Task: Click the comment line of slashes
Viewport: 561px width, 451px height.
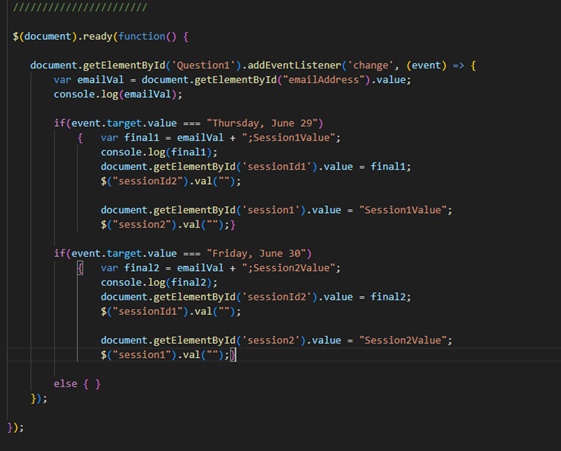Action: pyautogui.click(x=80, y=7)
